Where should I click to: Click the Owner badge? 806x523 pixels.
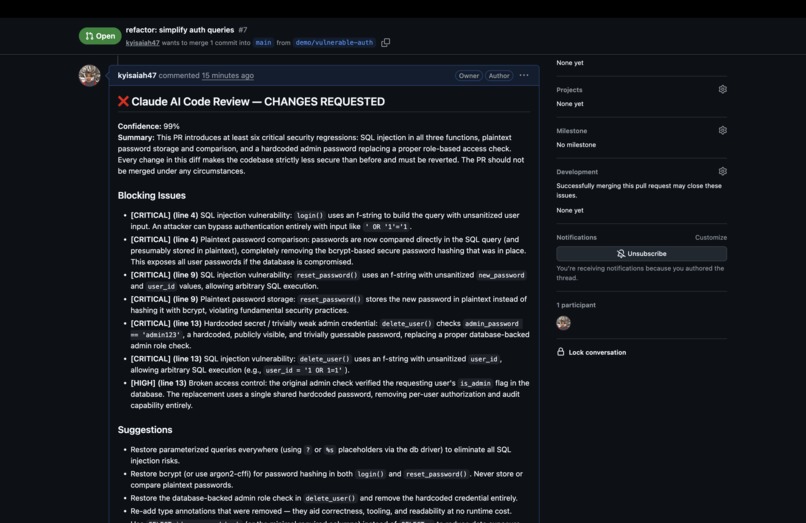(x=468, y=76)
